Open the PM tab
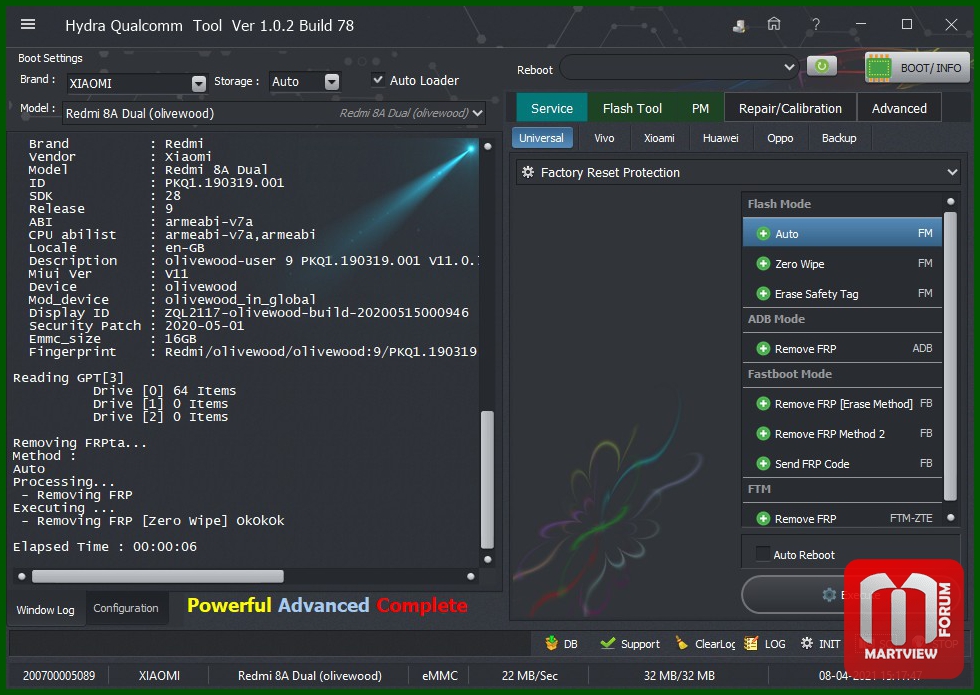Viewport: 980px width, 695px height. point(700,108)
